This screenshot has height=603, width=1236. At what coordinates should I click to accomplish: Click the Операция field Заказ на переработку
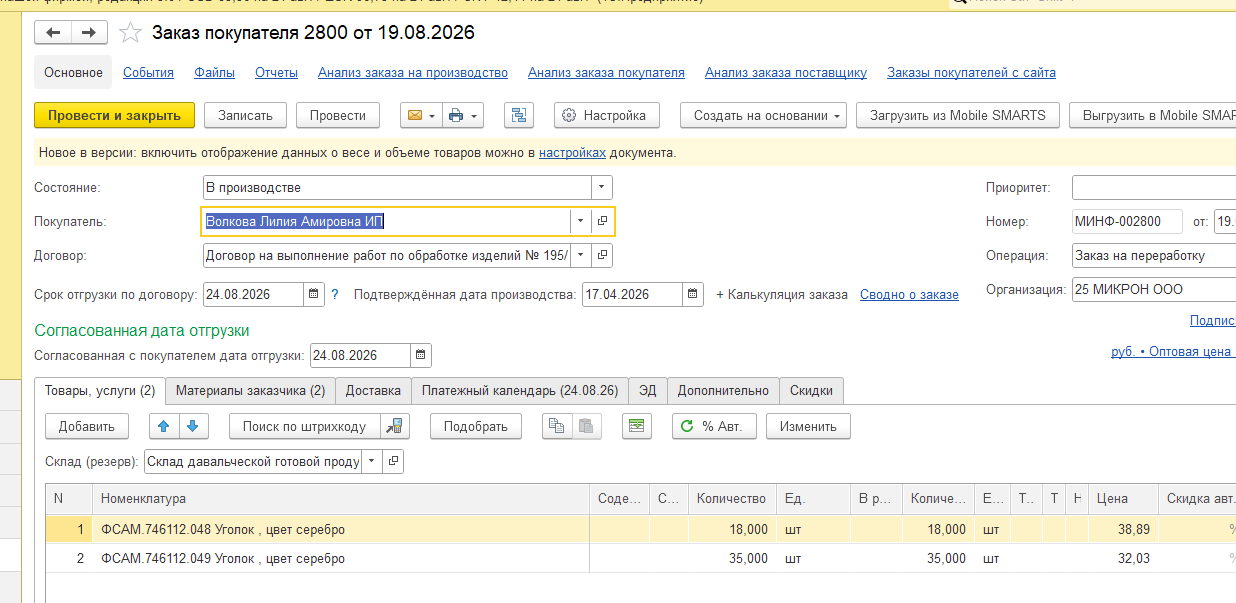pyautogui.click(x=1153, y=255)
